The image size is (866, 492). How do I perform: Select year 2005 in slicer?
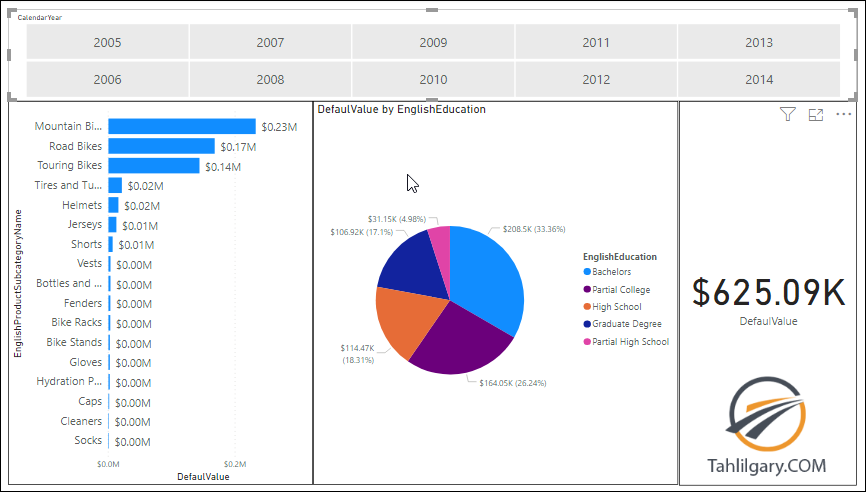coord(107,42)
